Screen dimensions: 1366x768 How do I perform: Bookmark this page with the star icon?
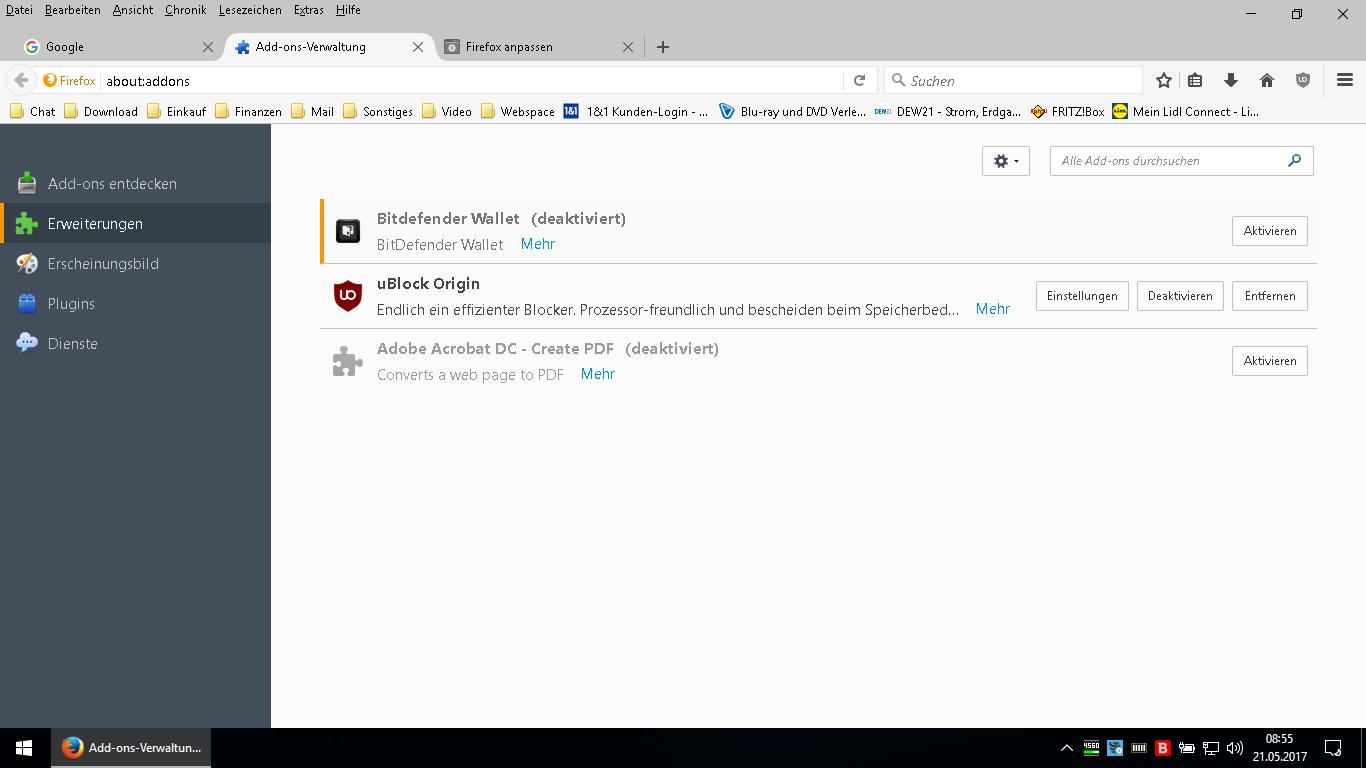coord(1164,81)
